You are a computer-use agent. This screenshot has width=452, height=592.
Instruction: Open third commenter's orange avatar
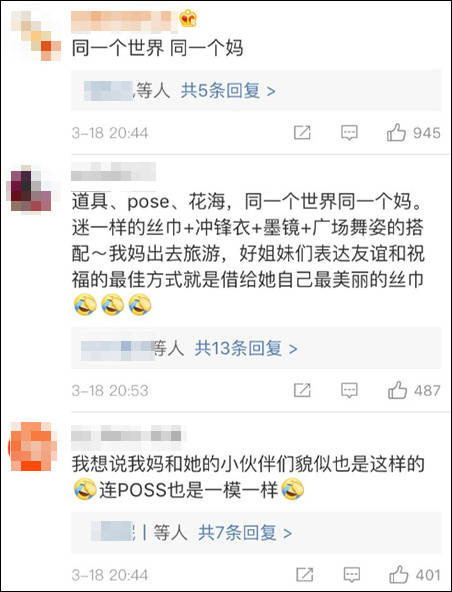[x=33, y=446]
